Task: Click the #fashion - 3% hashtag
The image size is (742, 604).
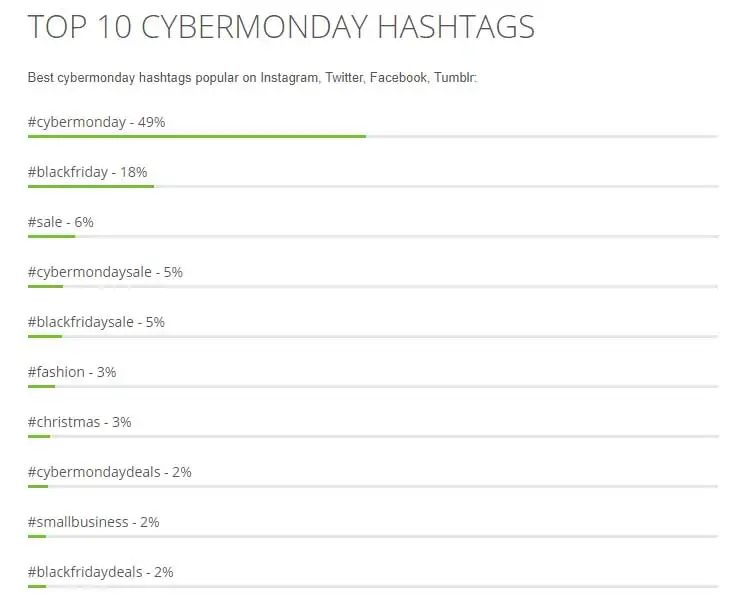Action: [72, 372]
